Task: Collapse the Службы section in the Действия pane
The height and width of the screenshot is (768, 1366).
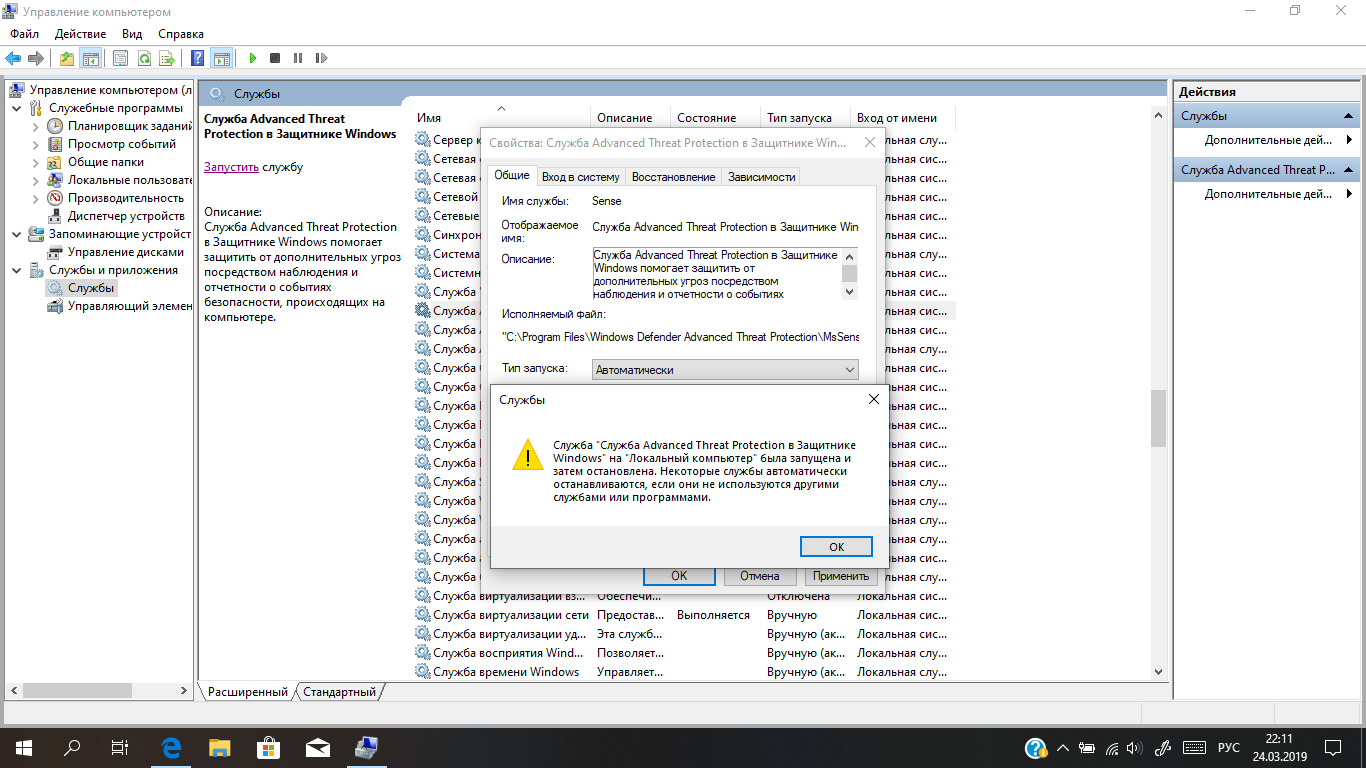Action: [x=1348, y=116]
